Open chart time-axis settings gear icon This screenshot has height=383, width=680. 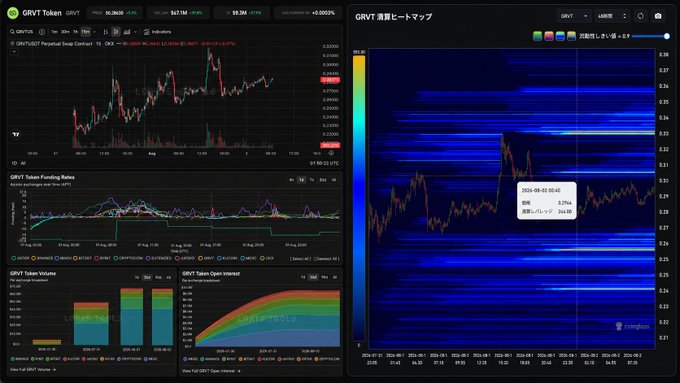point(331,153)
